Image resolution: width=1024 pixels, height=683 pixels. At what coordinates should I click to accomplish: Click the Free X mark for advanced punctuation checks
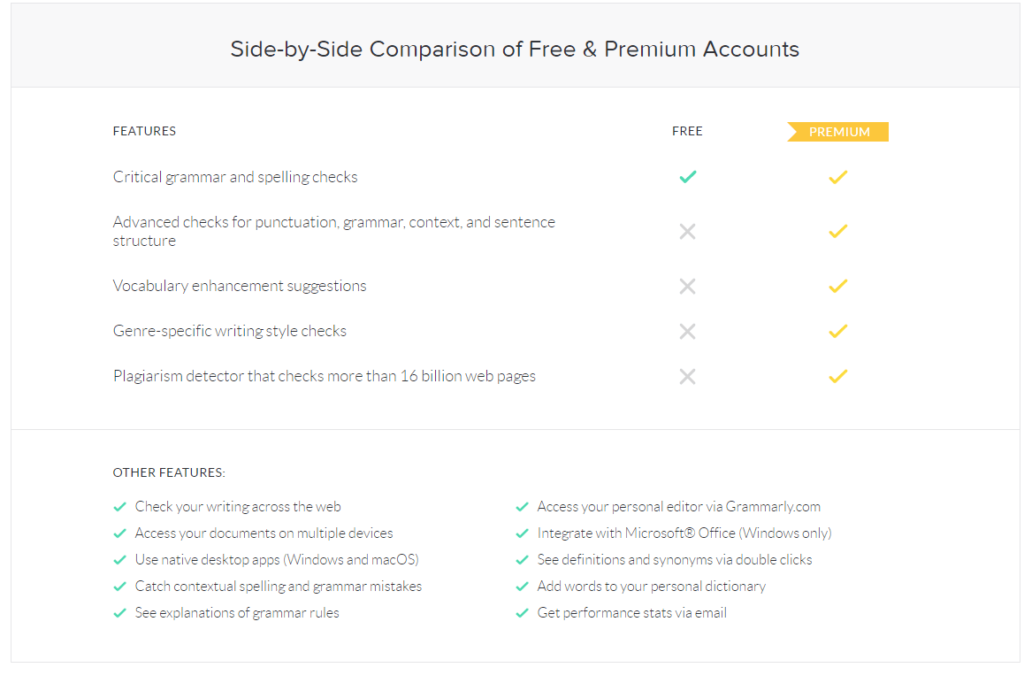coord(687,231)
